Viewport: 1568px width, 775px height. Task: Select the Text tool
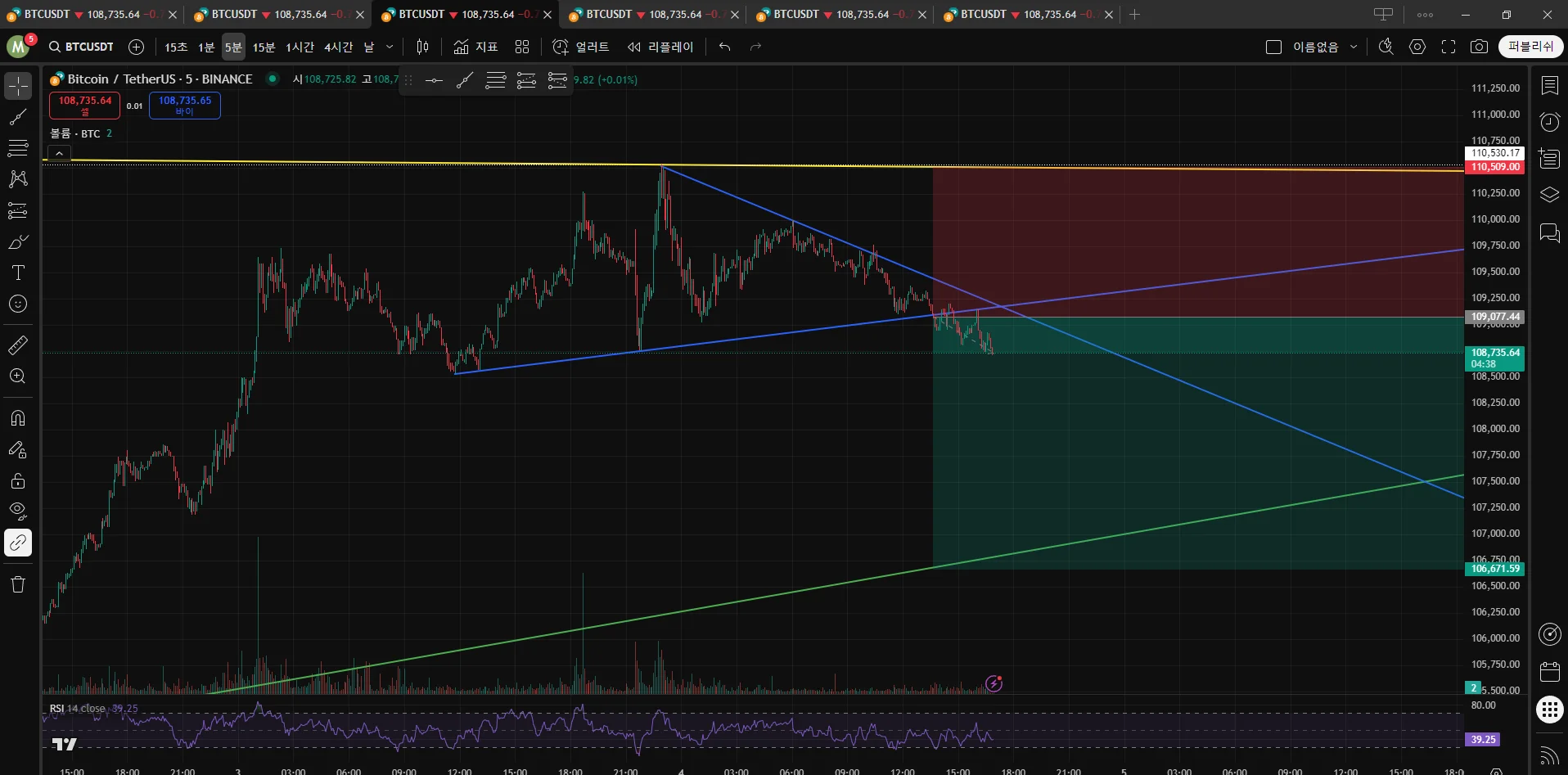pos(18,273)
